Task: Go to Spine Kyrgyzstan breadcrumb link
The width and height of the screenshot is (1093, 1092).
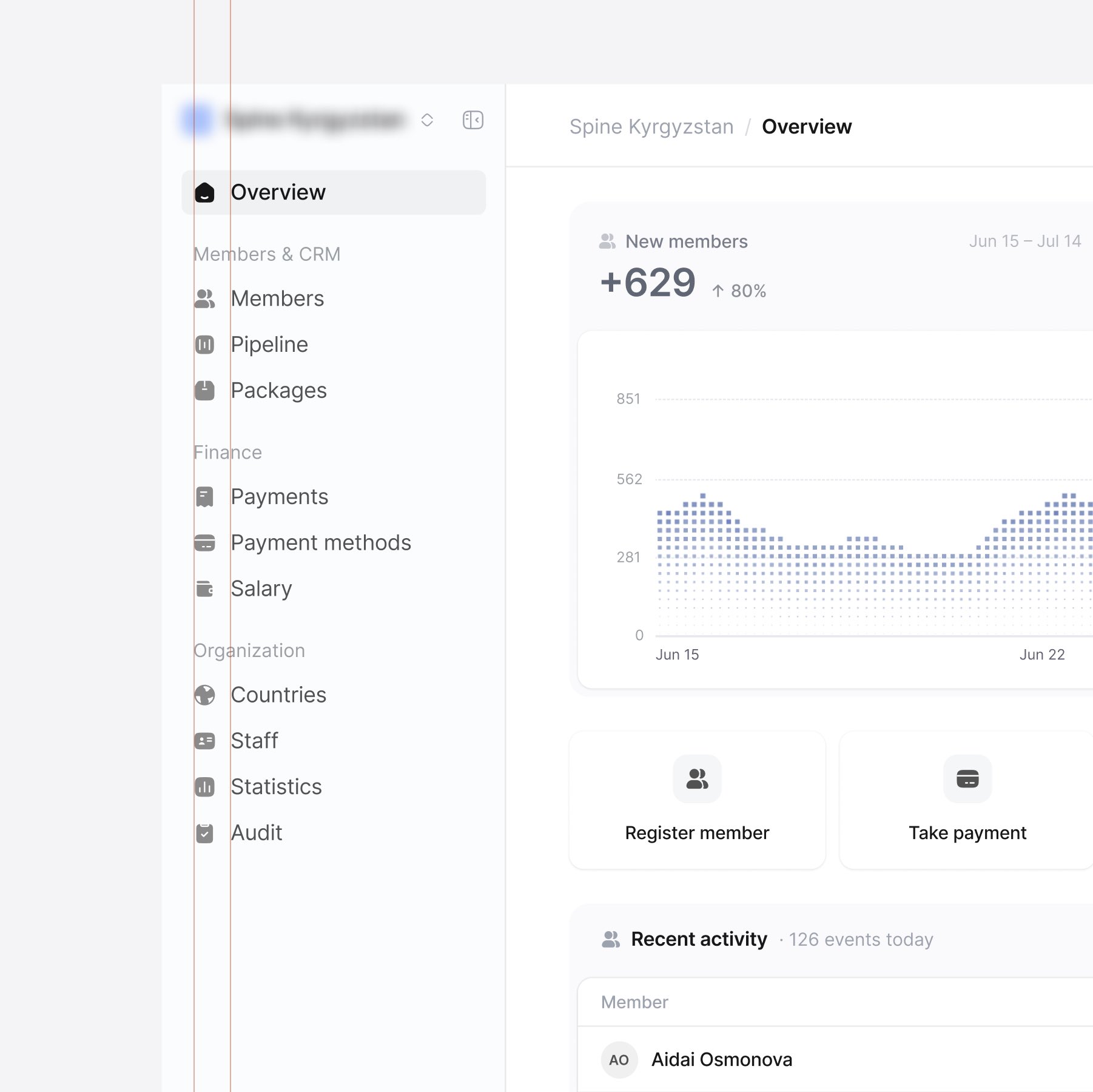Action: point(651,126)
